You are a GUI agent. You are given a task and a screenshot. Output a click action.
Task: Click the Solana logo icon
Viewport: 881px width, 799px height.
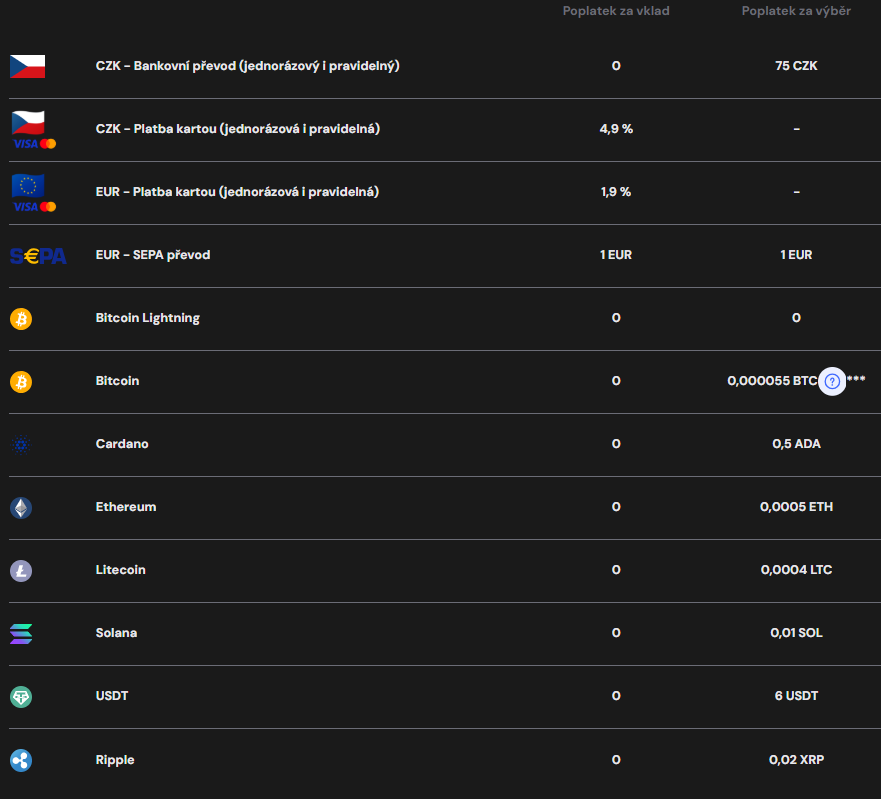pos(21,634)
